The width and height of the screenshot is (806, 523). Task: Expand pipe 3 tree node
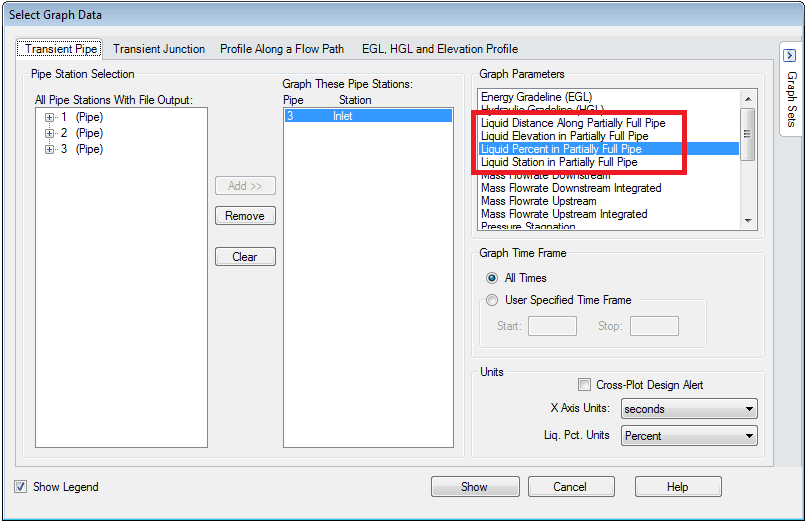pos(49,149)
